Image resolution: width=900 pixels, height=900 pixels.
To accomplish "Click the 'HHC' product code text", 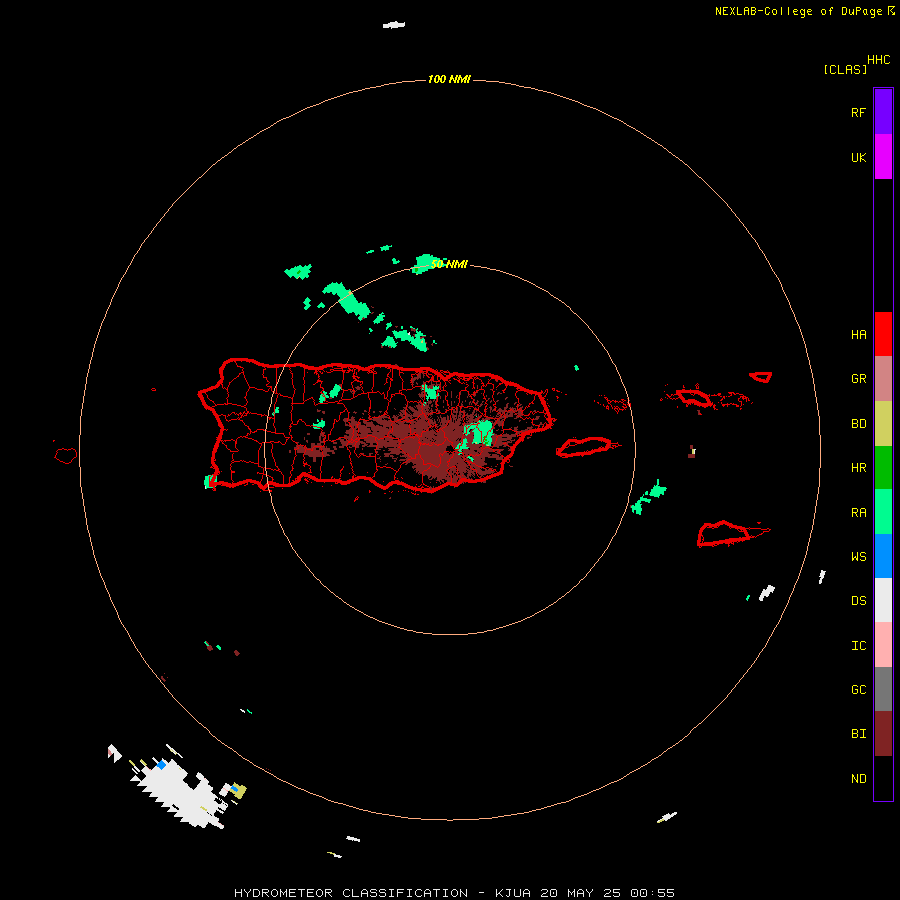I will pos(879,60).
